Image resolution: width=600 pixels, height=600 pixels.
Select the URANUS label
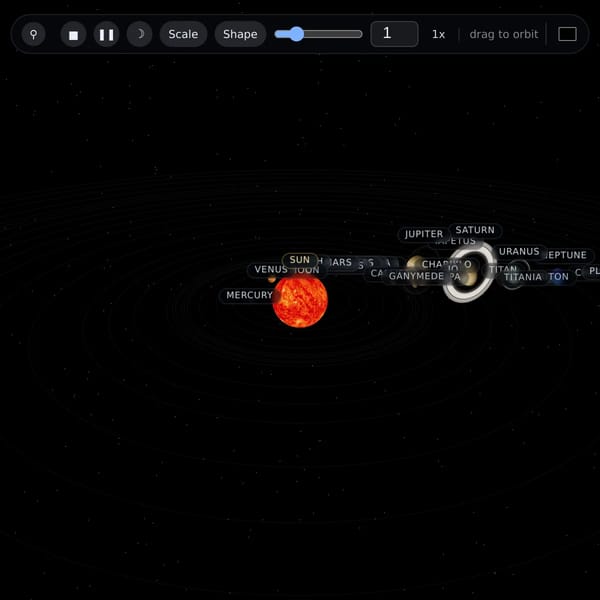(x=519, y=251)
